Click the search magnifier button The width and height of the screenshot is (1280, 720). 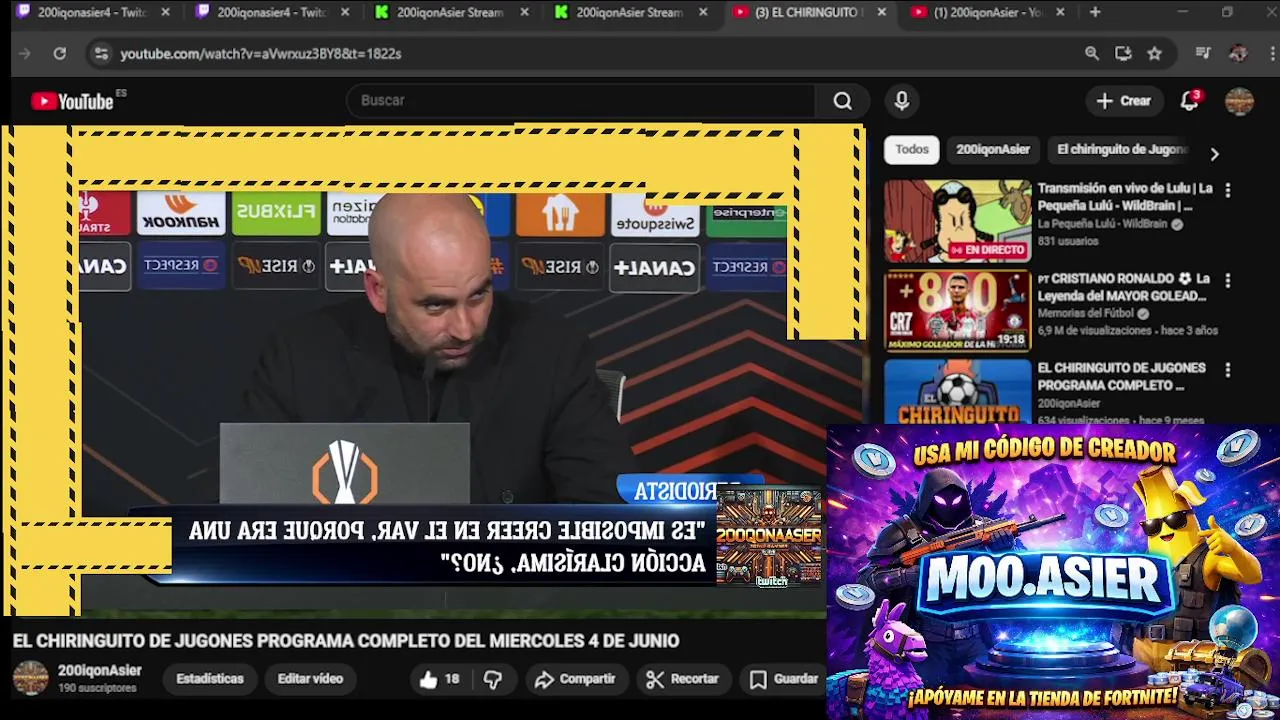[843, 101]
